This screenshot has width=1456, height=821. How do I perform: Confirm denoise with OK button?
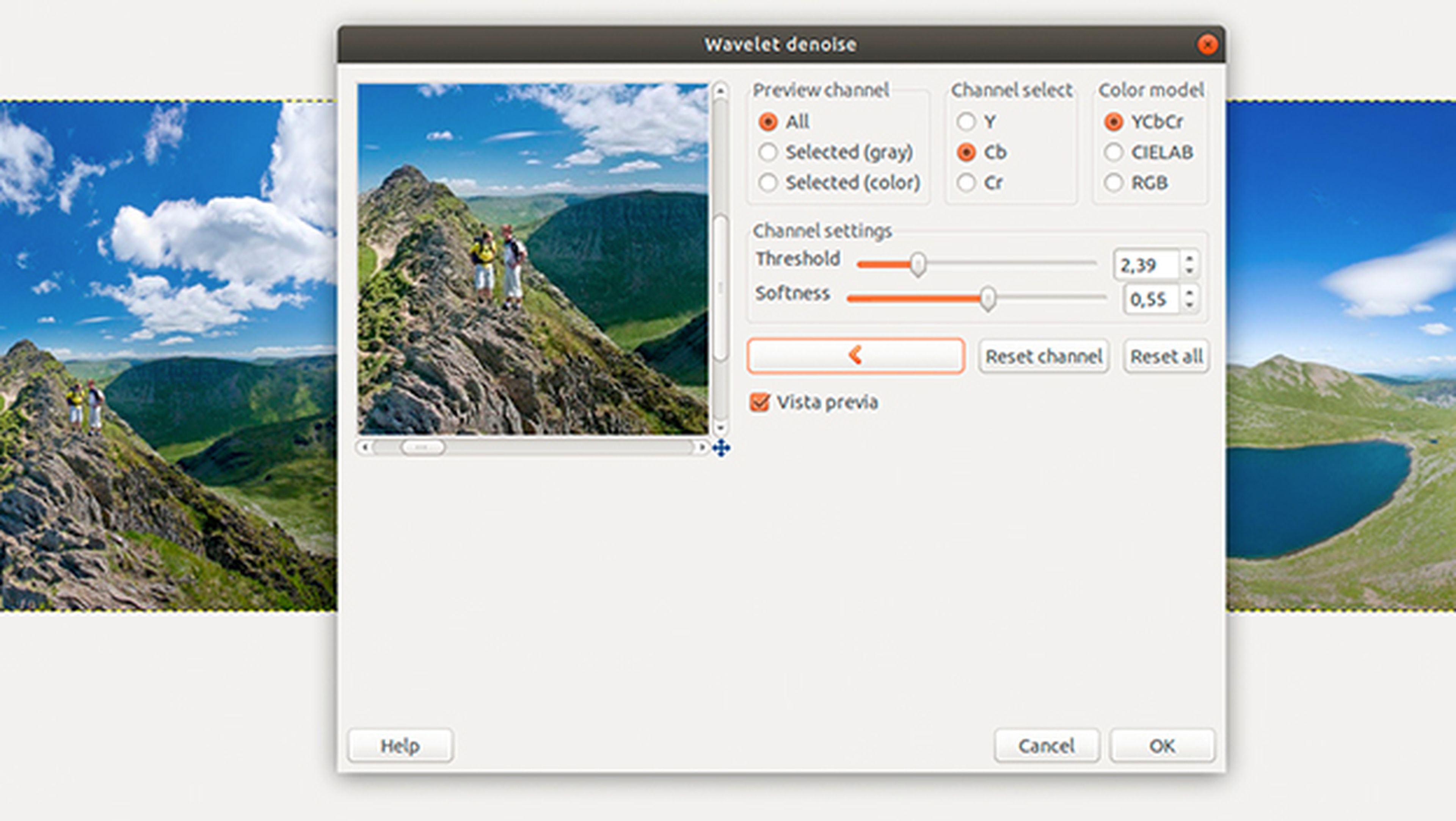point(1161,746)
